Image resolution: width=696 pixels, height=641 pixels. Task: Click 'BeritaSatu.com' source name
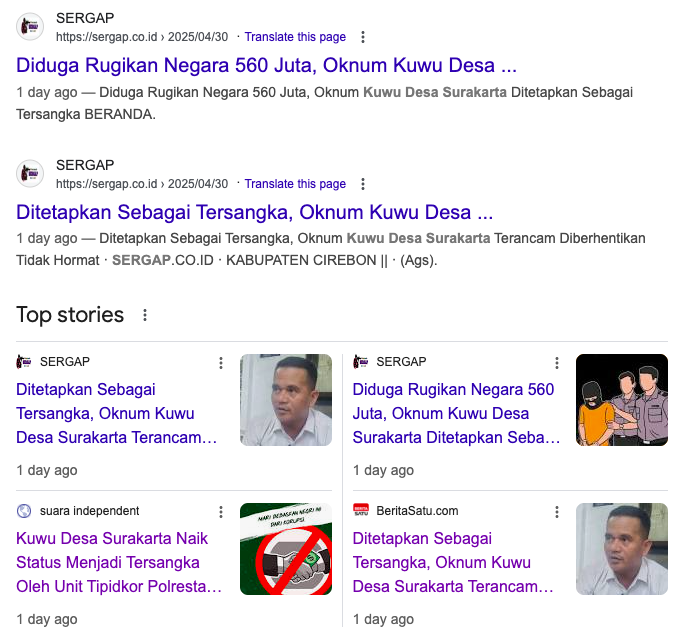click(x=417, y=511)
